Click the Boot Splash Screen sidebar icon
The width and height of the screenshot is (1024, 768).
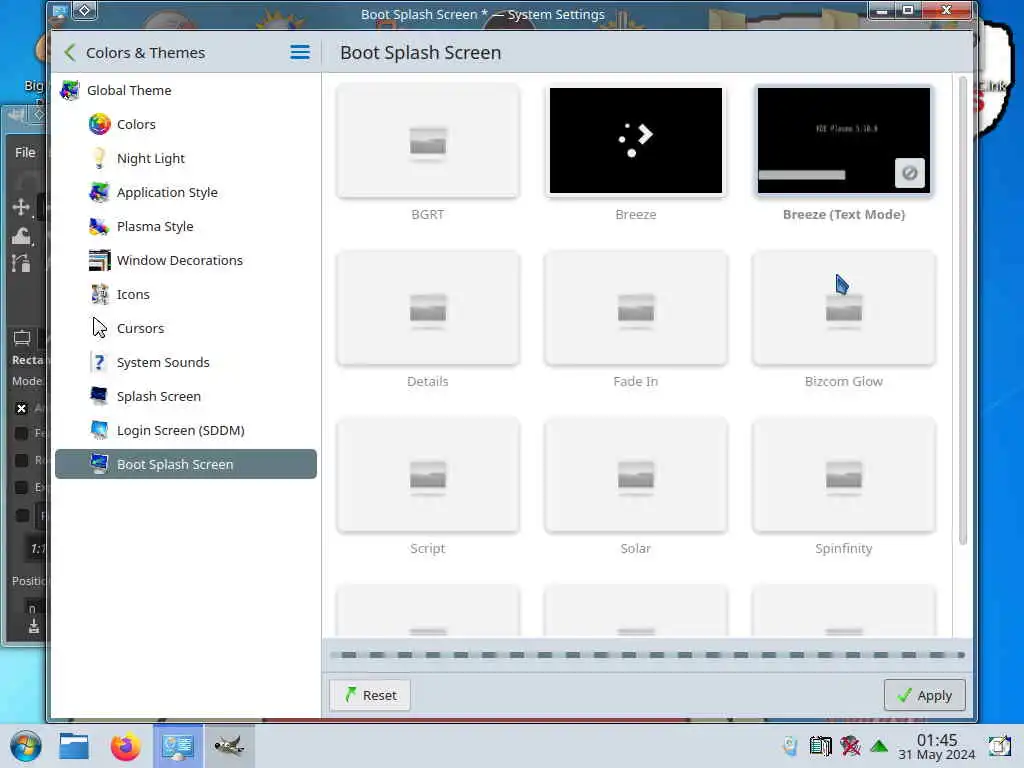99,464
